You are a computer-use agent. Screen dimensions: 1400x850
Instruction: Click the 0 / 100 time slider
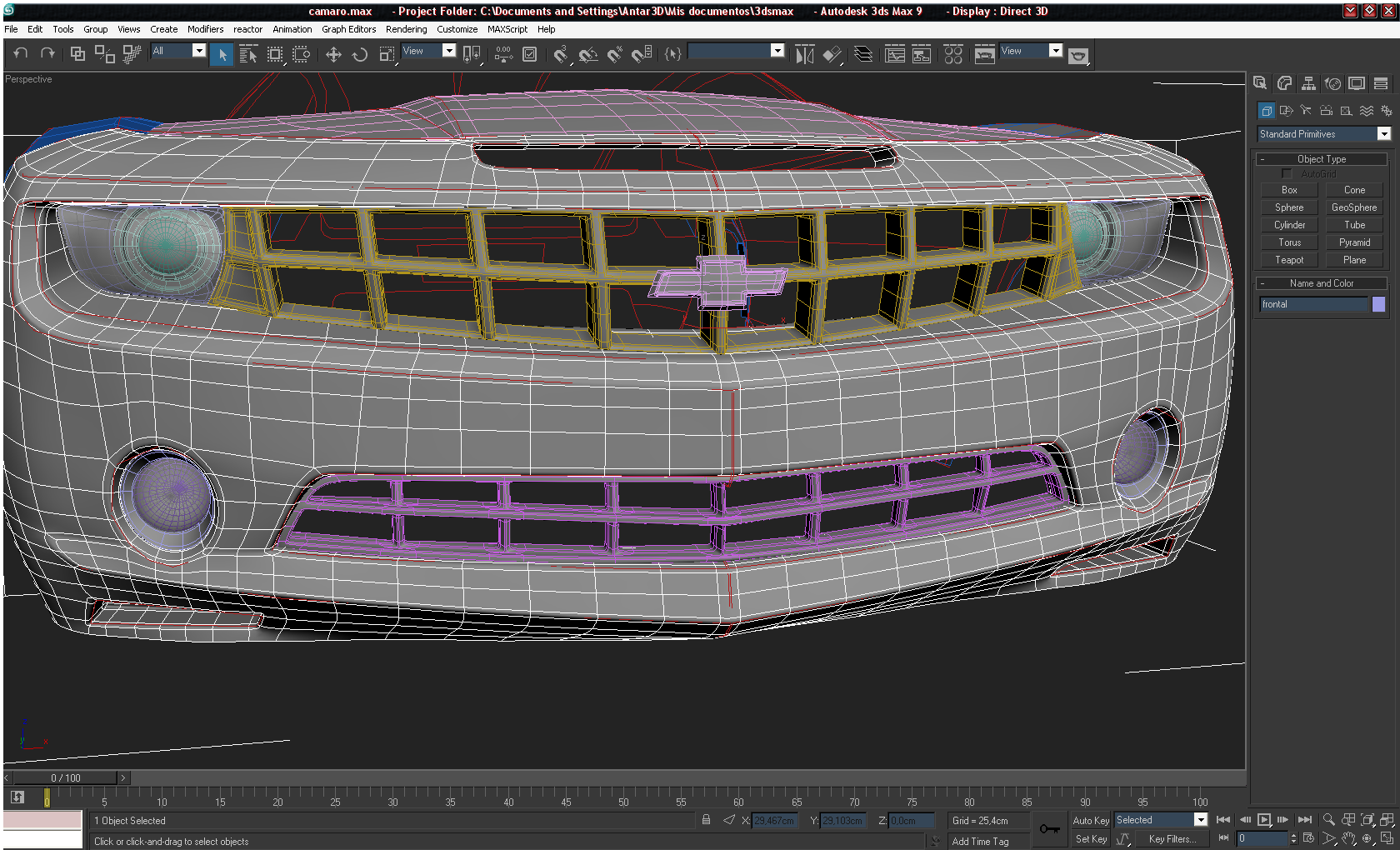tap(66, 778)
